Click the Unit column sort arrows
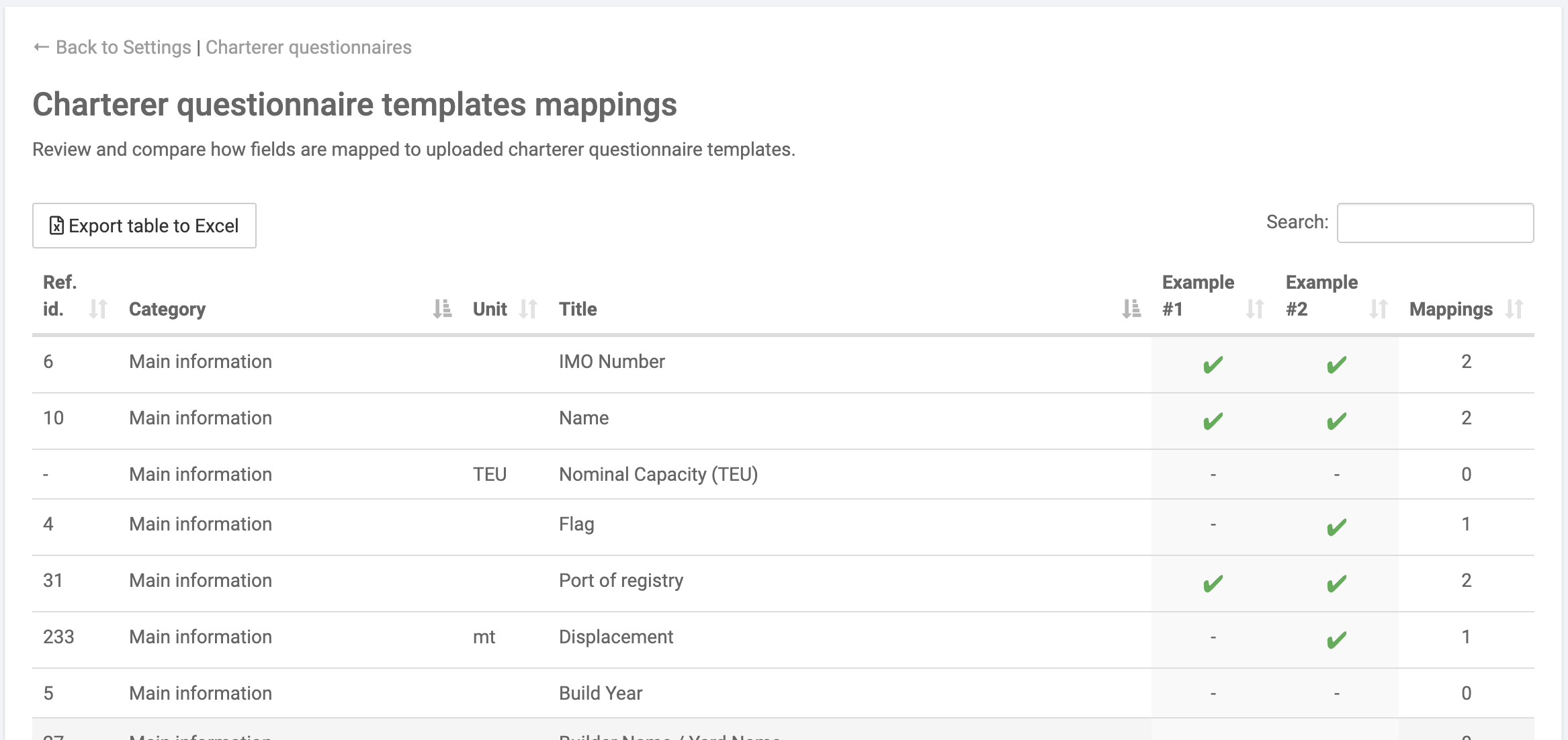 point(528,309)
